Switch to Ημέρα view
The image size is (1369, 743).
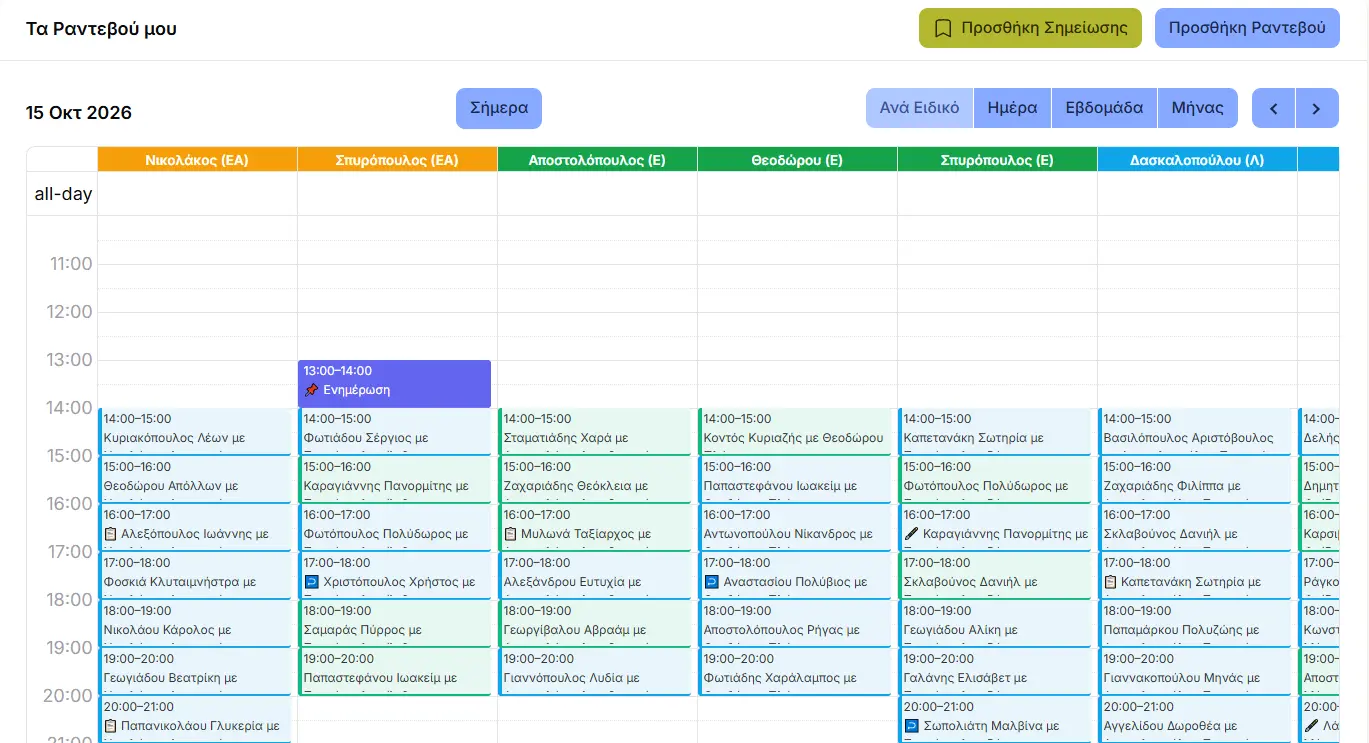(x=1012, y=108)
